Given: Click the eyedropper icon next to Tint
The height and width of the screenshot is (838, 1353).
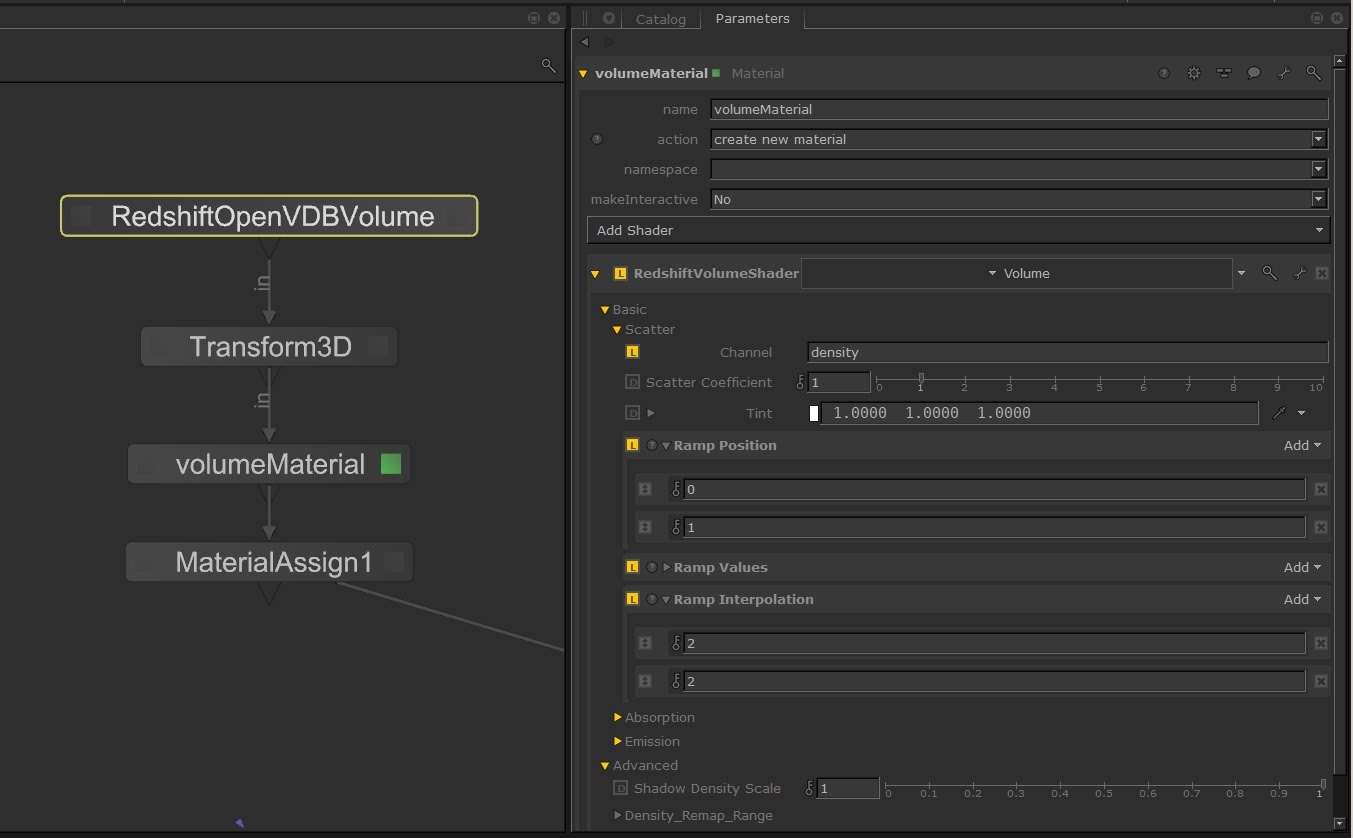Looking at the screenshot, I should [x=1279, y=412].
